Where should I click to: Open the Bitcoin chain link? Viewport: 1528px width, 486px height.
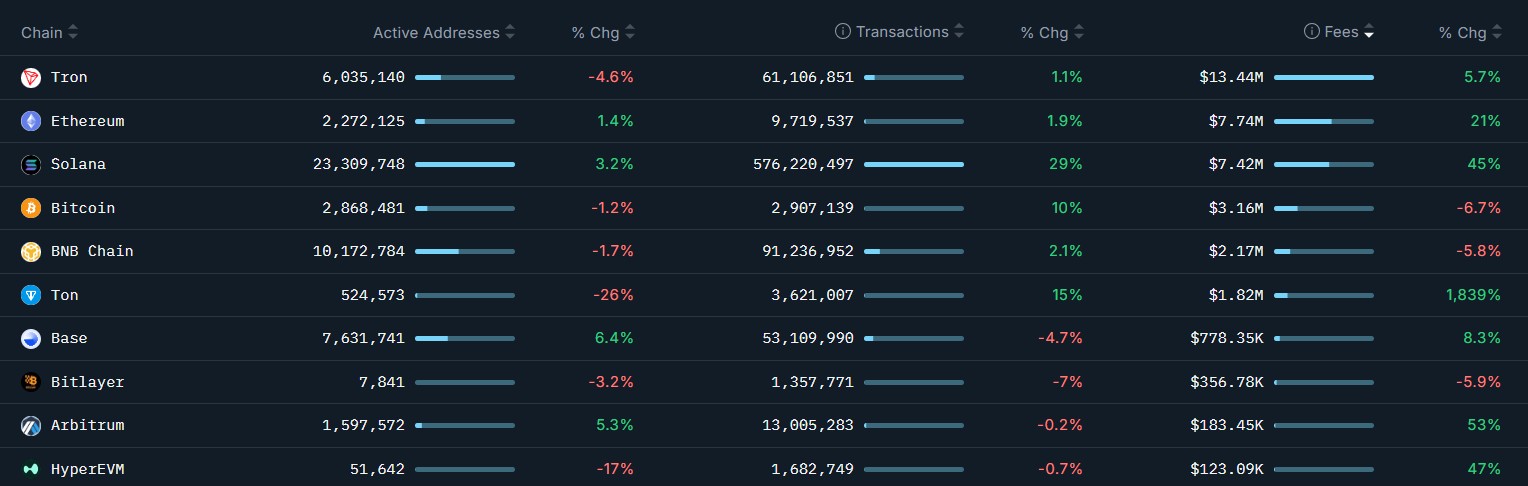point(83,208)
